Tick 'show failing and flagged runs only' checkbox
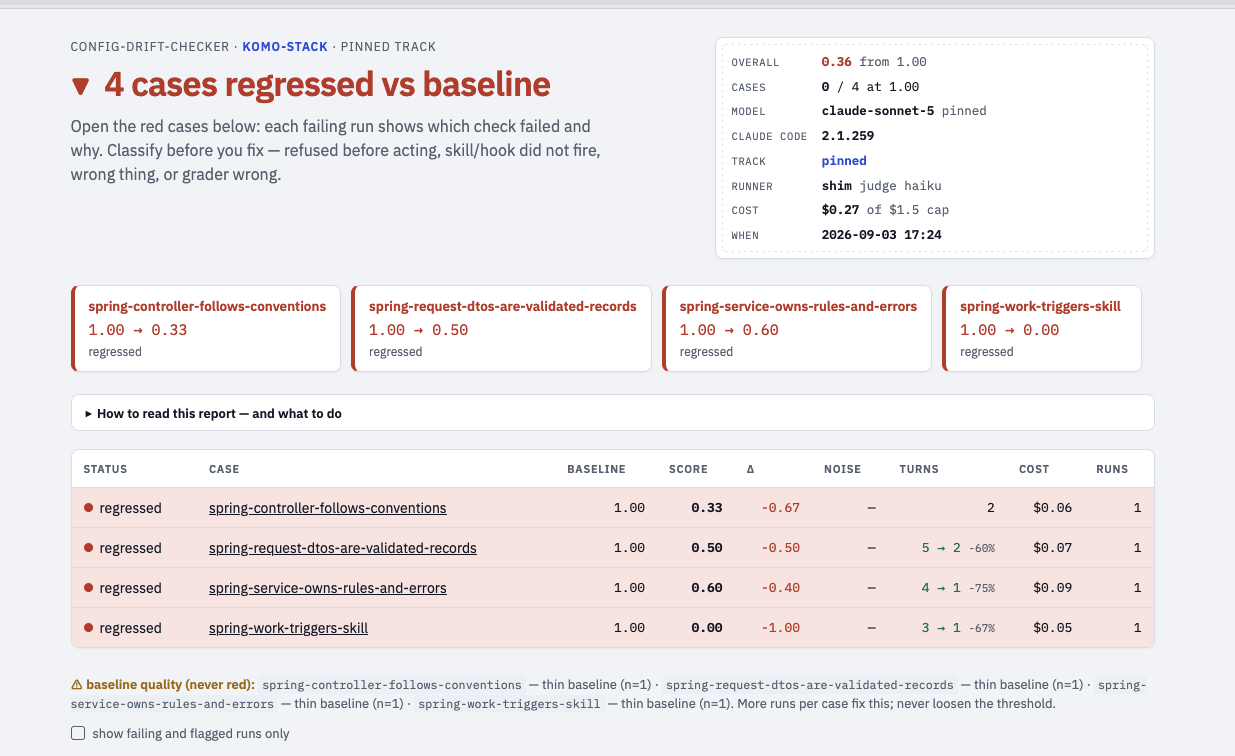 pyautogui.click(x=78, y=733)
